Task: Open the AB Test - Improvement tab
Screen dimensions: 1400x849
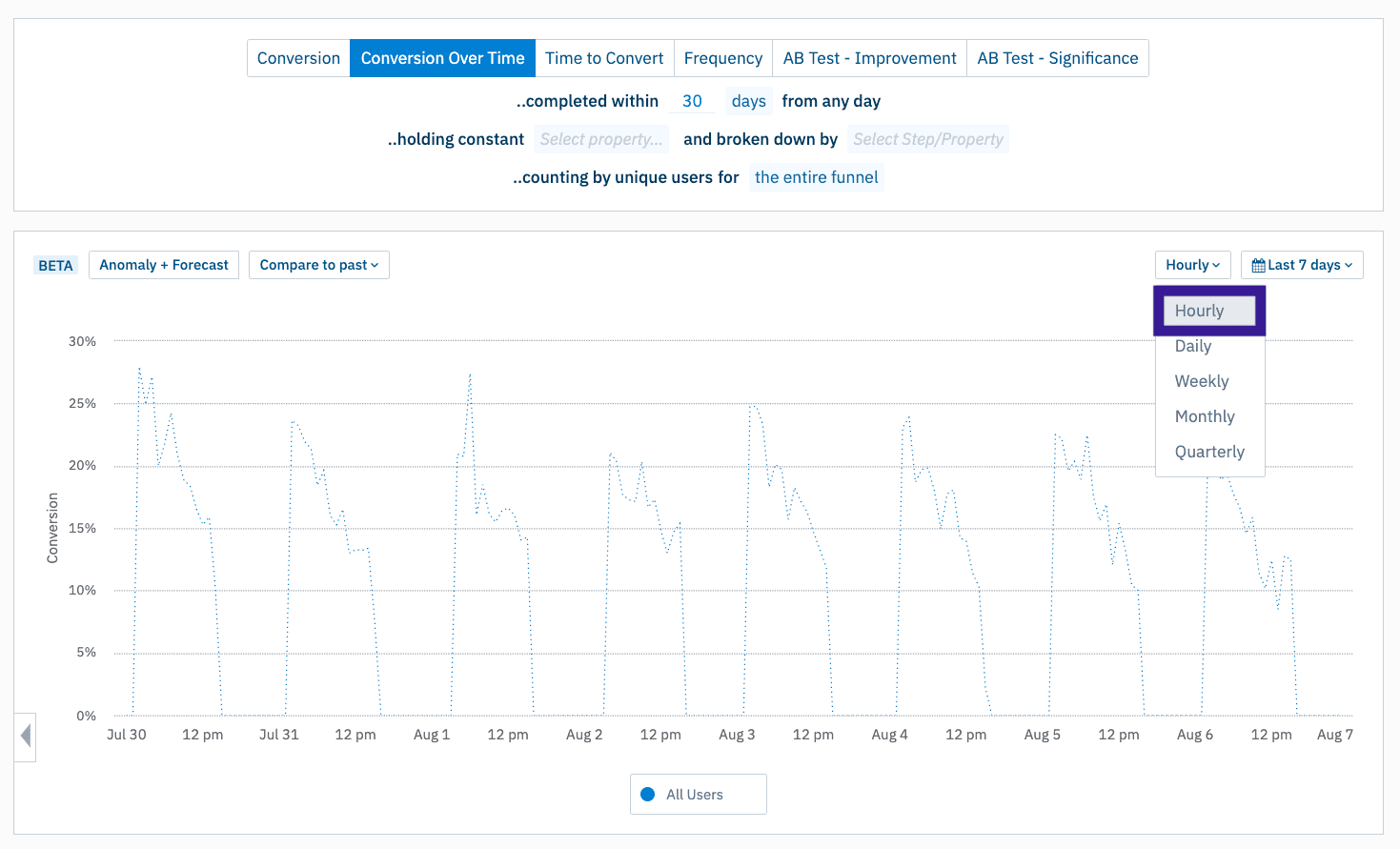Action: tap(868, 57)
